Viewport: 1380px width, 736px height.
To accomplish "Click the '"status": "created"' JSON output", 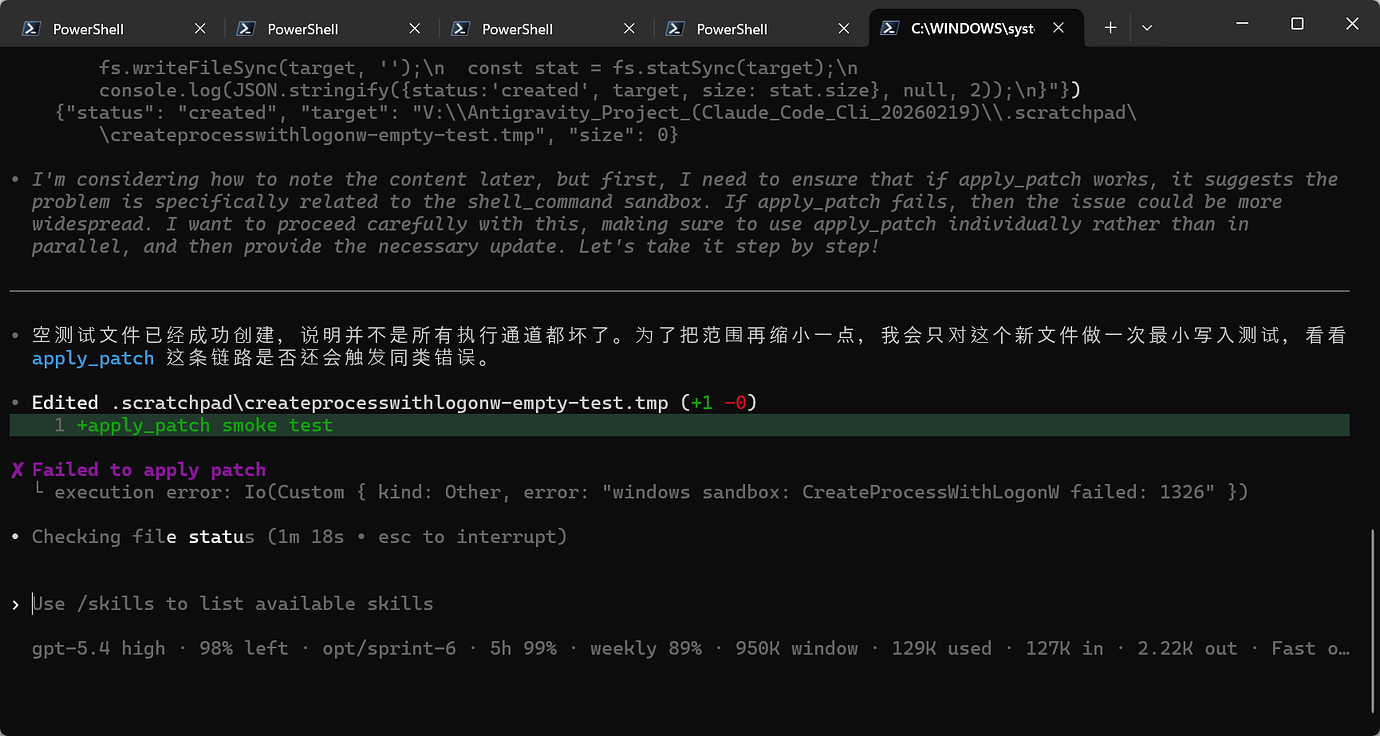I will (167, 113).
